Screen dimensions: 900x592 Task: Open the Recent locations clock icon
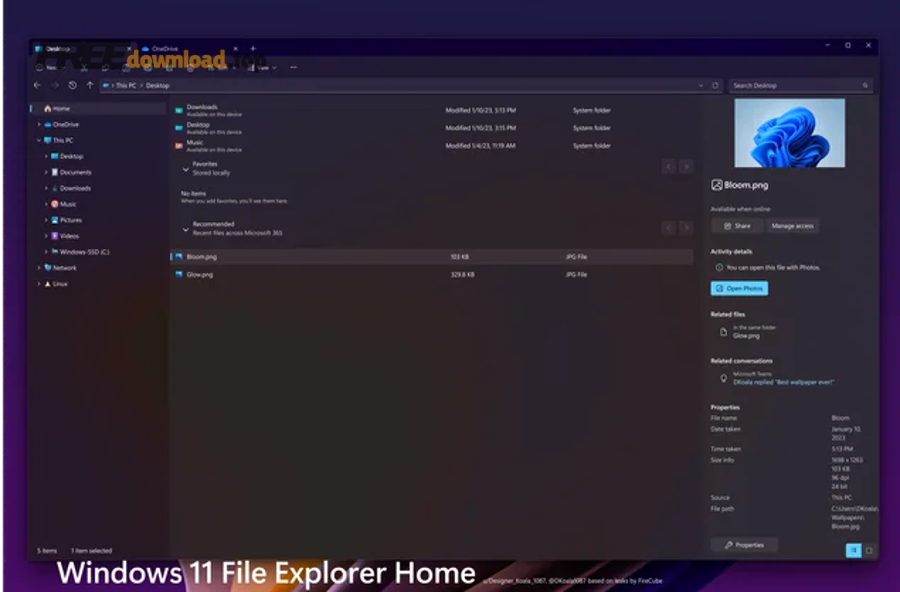click(x=72, y=86)
